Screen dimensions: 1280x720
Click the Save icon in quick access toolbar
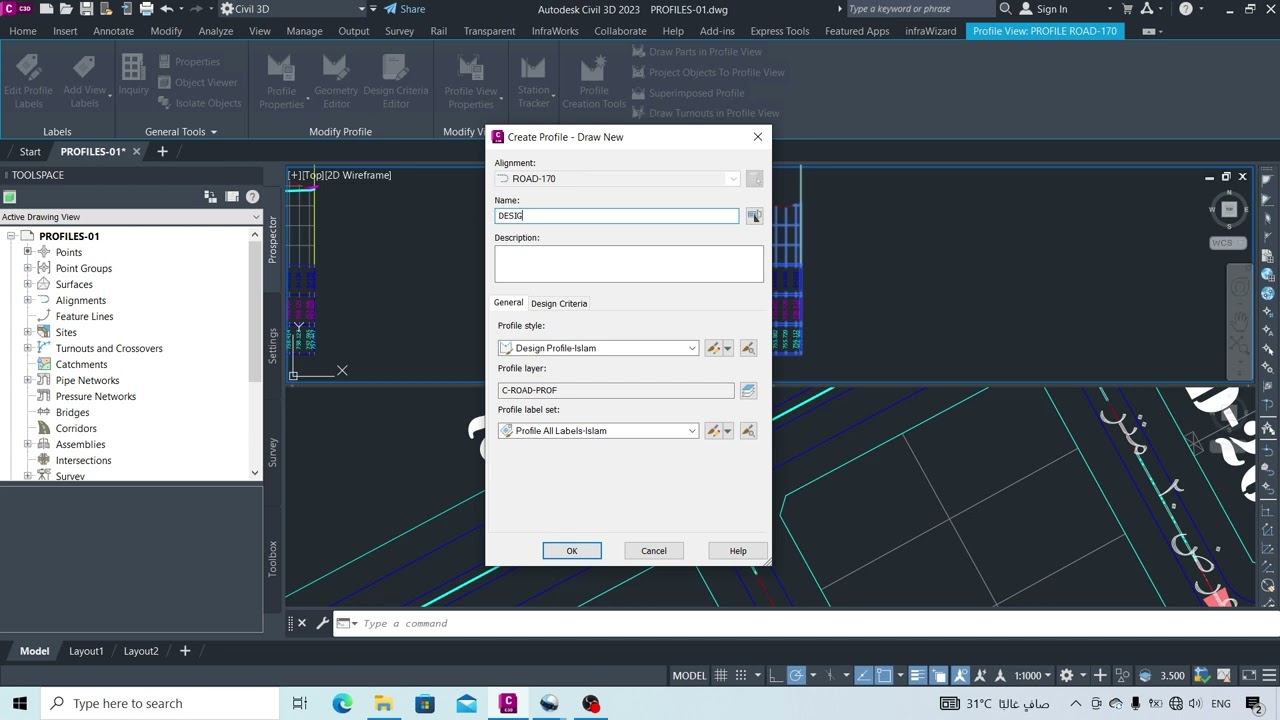coord(85,9)
